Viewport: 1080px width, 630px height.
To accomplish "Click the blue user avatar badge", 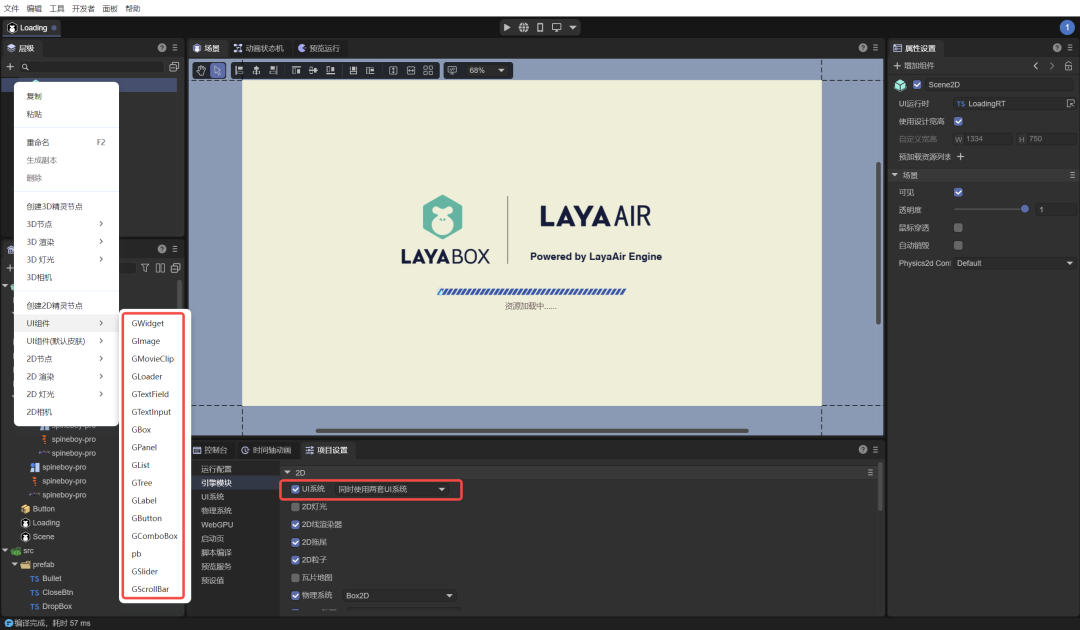I will 1067,28.
